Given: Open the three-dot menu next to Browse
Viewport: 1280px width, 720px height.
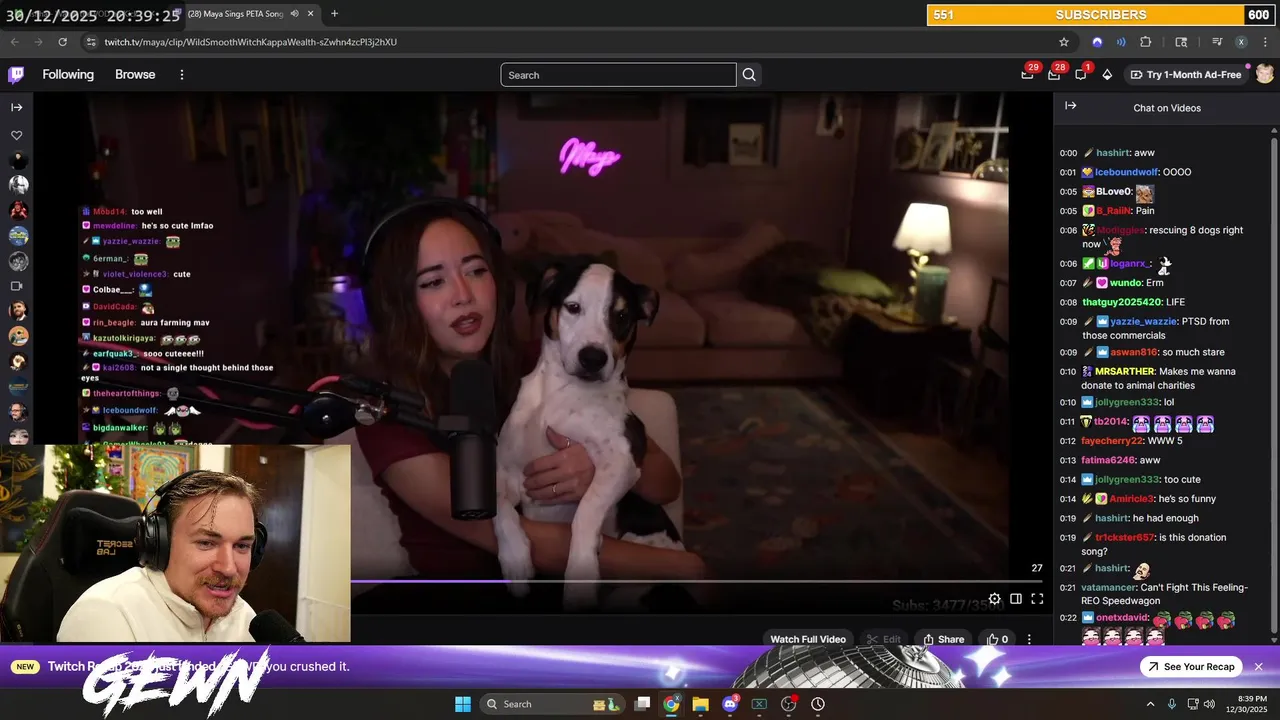Looking at the screenshot, I should pos(181,75).
